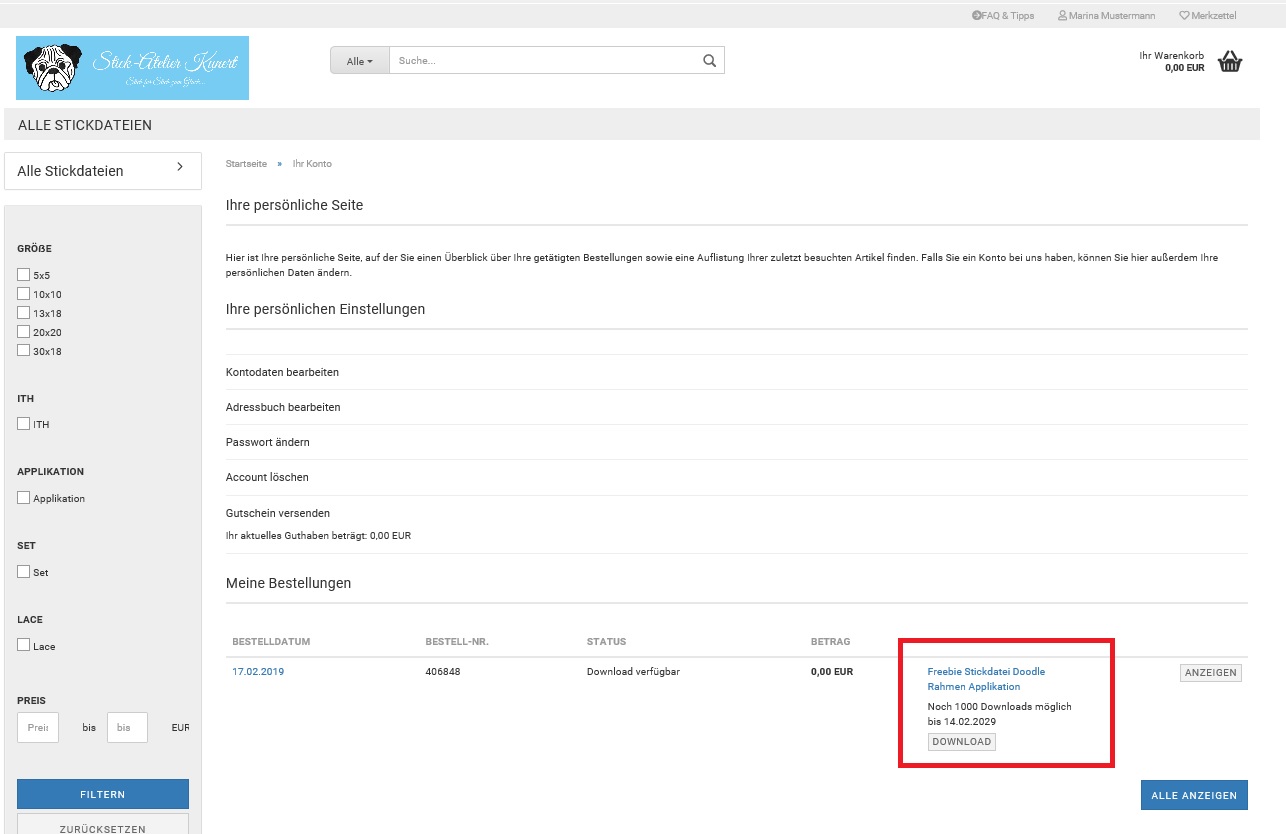Click the blue FILTERN button

click(x=103, y=795)
